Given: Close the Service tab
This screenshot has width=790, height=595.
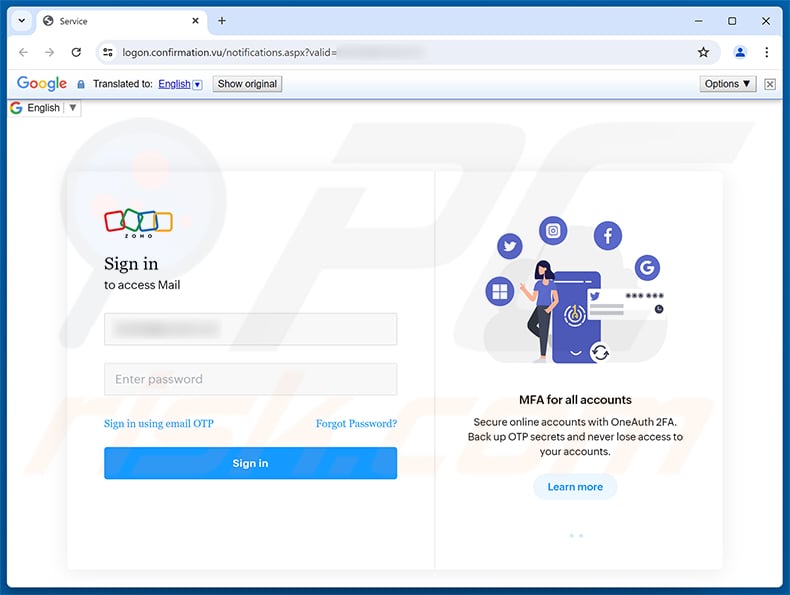Looking at the screenshot, I should coord(195,21).
